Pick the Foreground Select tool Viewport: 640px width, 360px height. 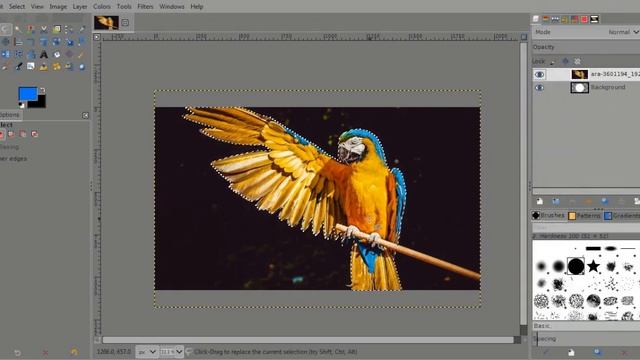click(x=56, y=29)
